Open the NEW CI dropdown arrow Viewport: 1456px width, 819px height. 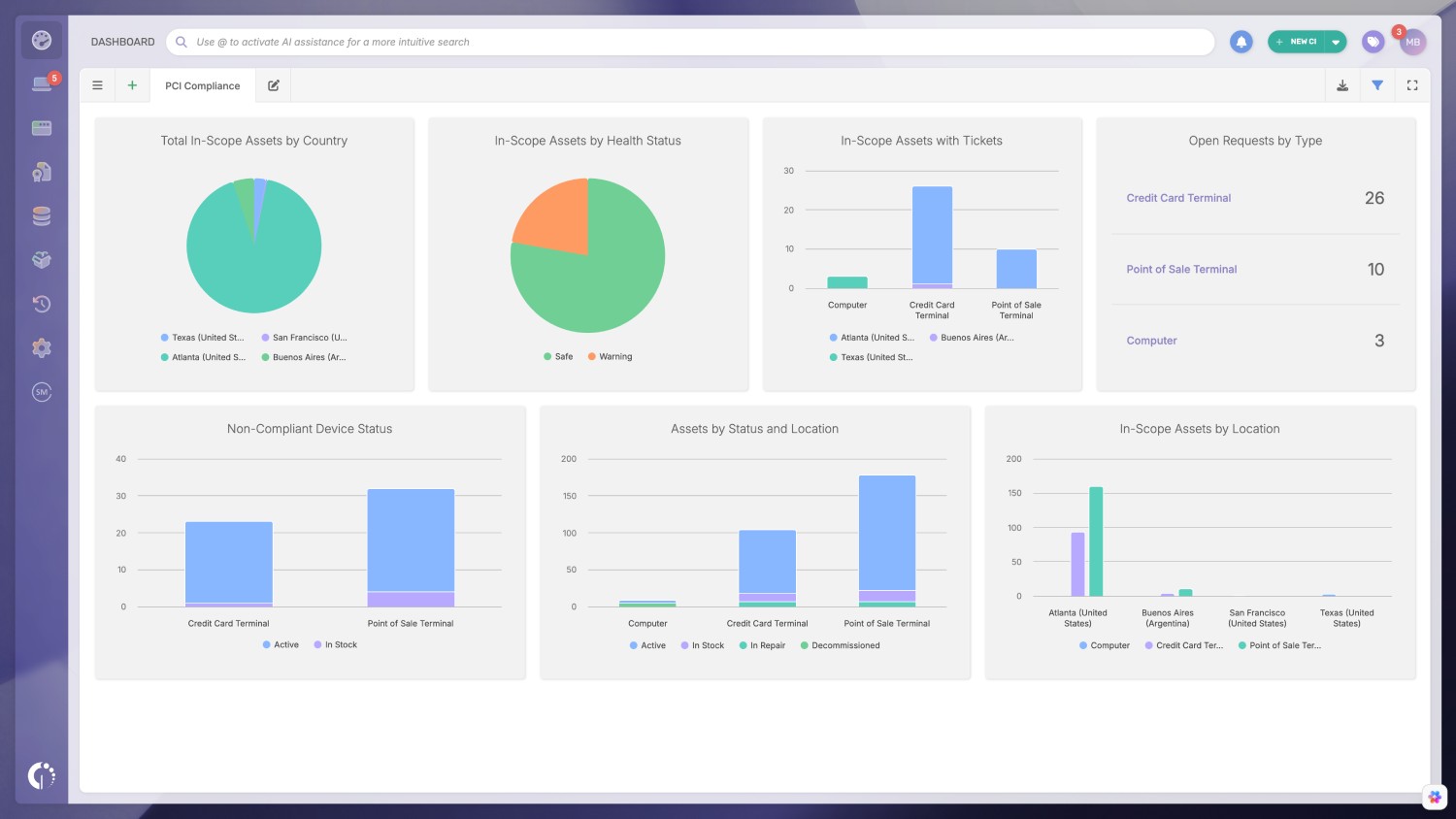1336,42
